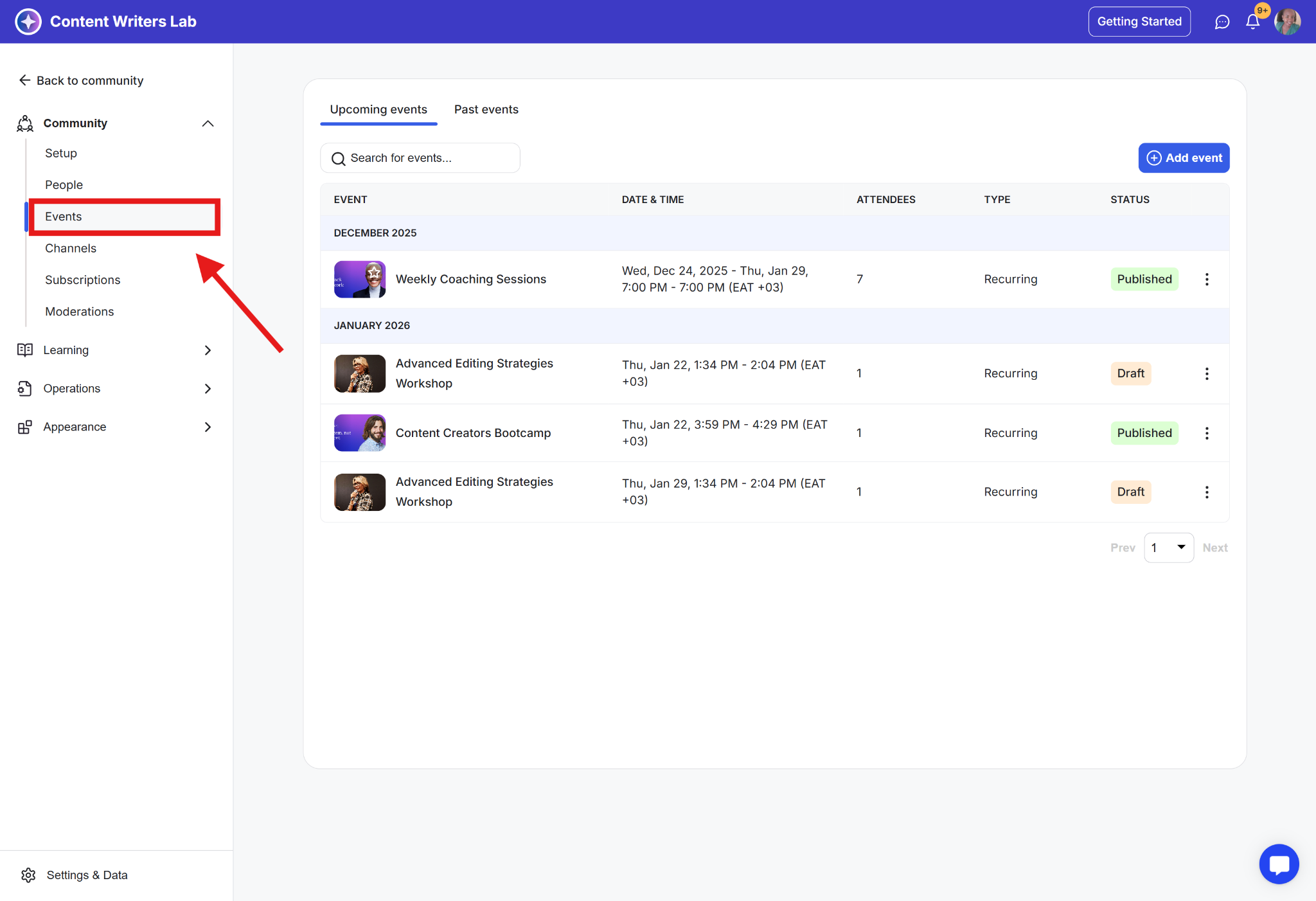Open the messages chat bubble icon
The height and width of the screenshot is (901, 1316).
click(x=1222, y=22)
